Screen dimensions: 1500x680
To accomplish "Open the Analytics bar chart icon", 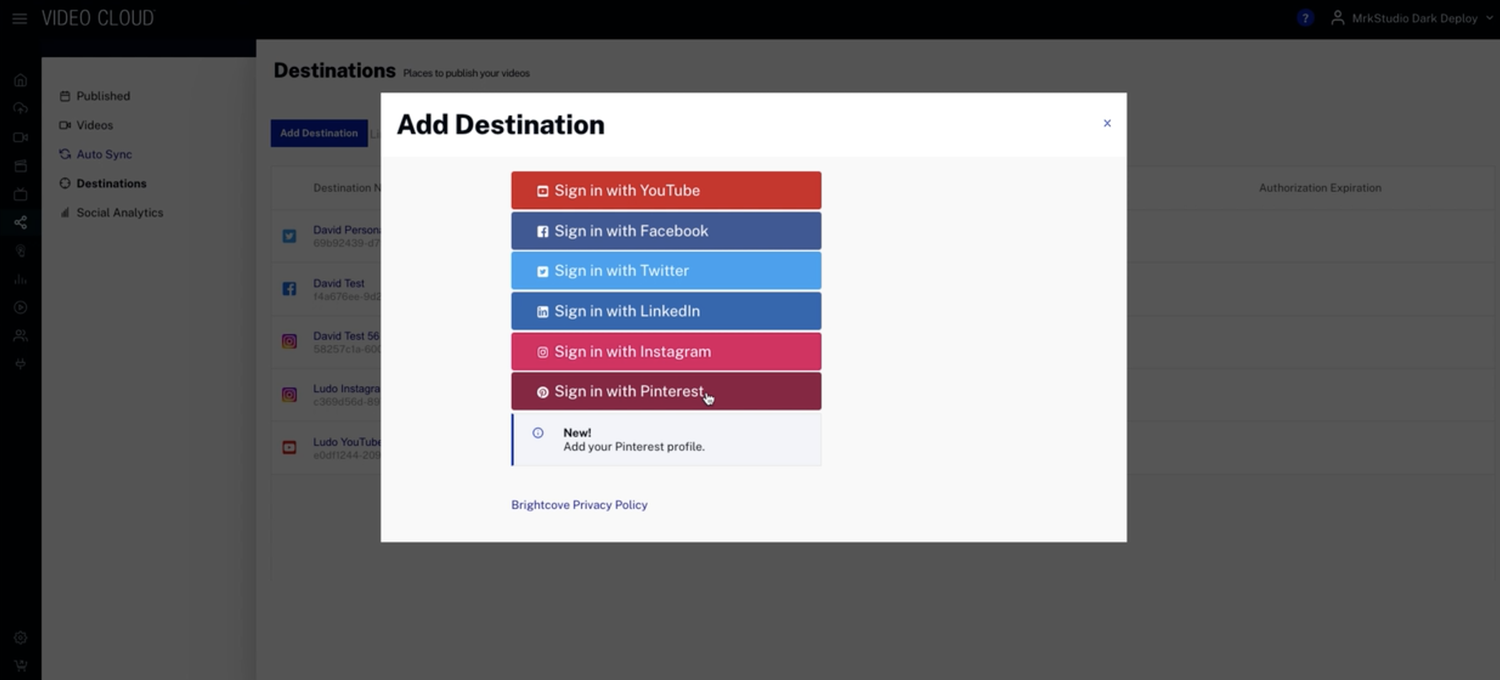I will click(x=20, y=279).
